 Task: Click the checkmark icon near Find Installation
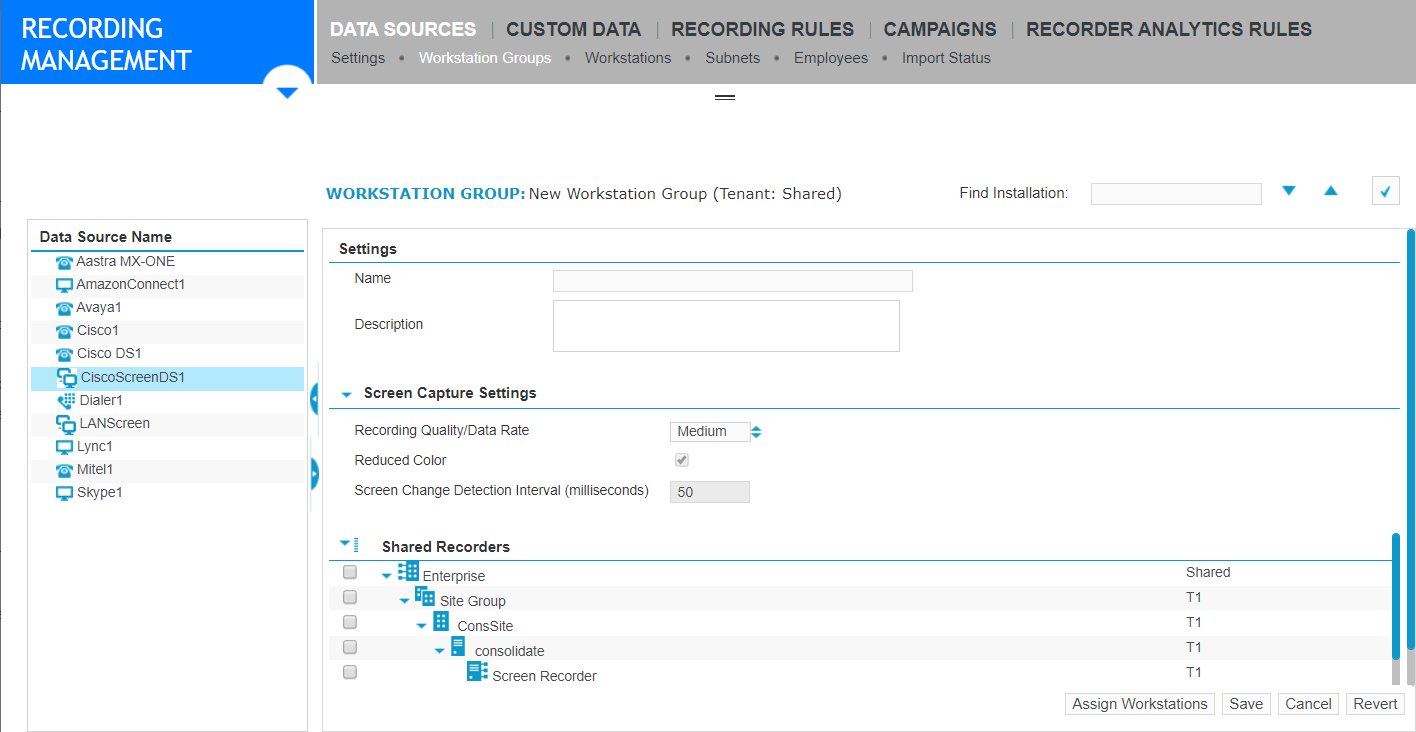coord(1385,190)
